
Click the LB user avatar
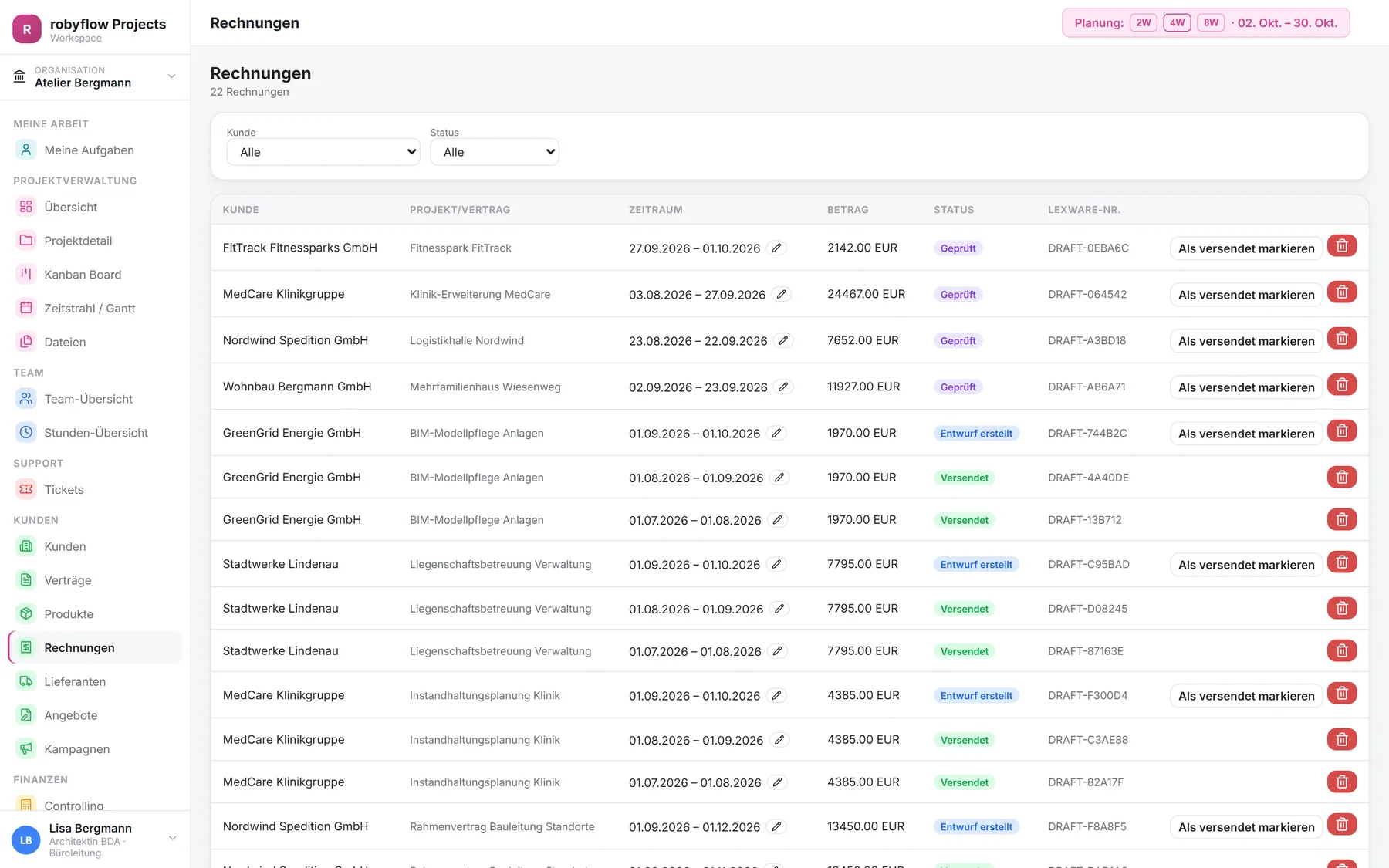coord(26,840)
